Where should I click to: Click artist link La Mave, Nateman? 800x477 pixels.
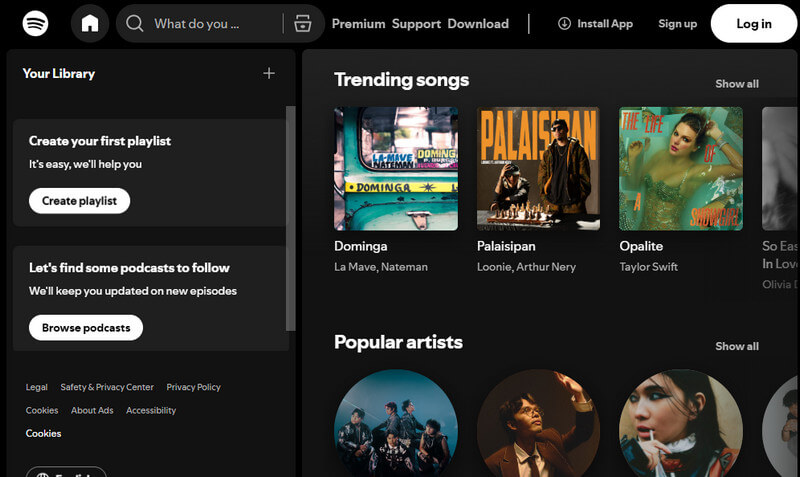[x=381, y=267]
